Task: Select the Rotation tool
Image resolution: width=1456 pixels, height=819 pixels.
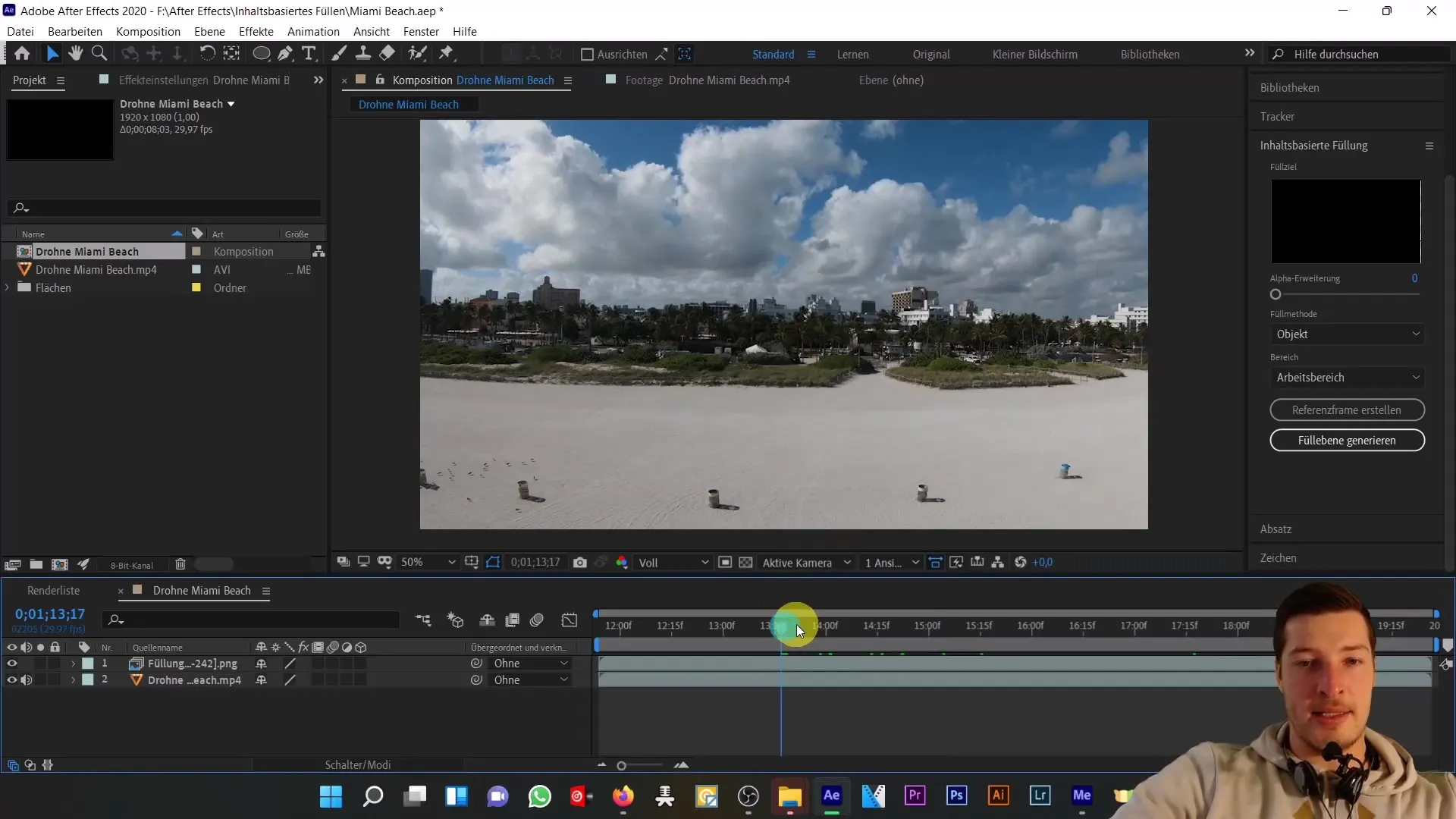Action: pyautogui.click(x=207, y=54)
